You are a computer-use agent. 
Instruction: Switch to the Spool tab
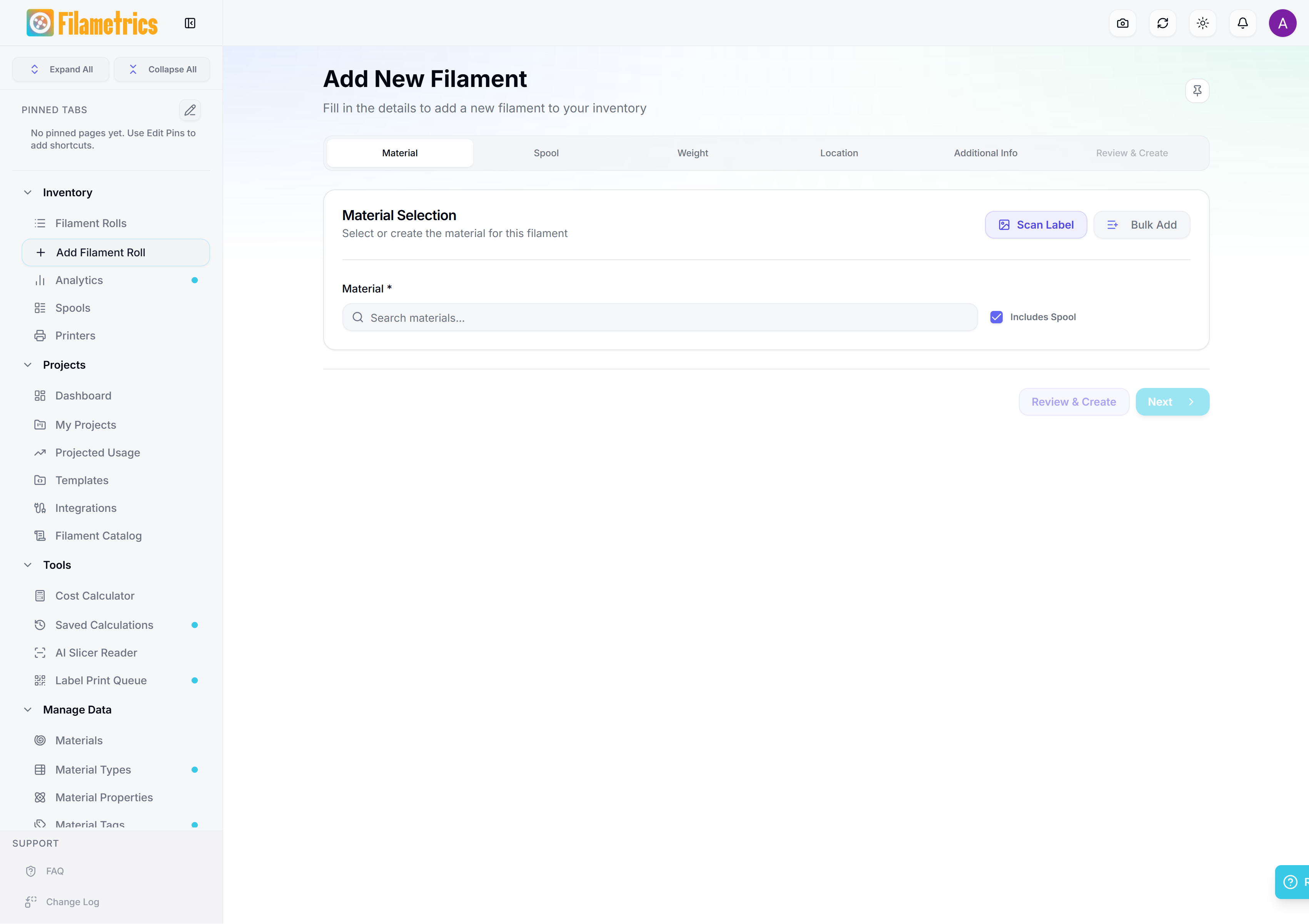pyautogui.click(x=546, y=153)
